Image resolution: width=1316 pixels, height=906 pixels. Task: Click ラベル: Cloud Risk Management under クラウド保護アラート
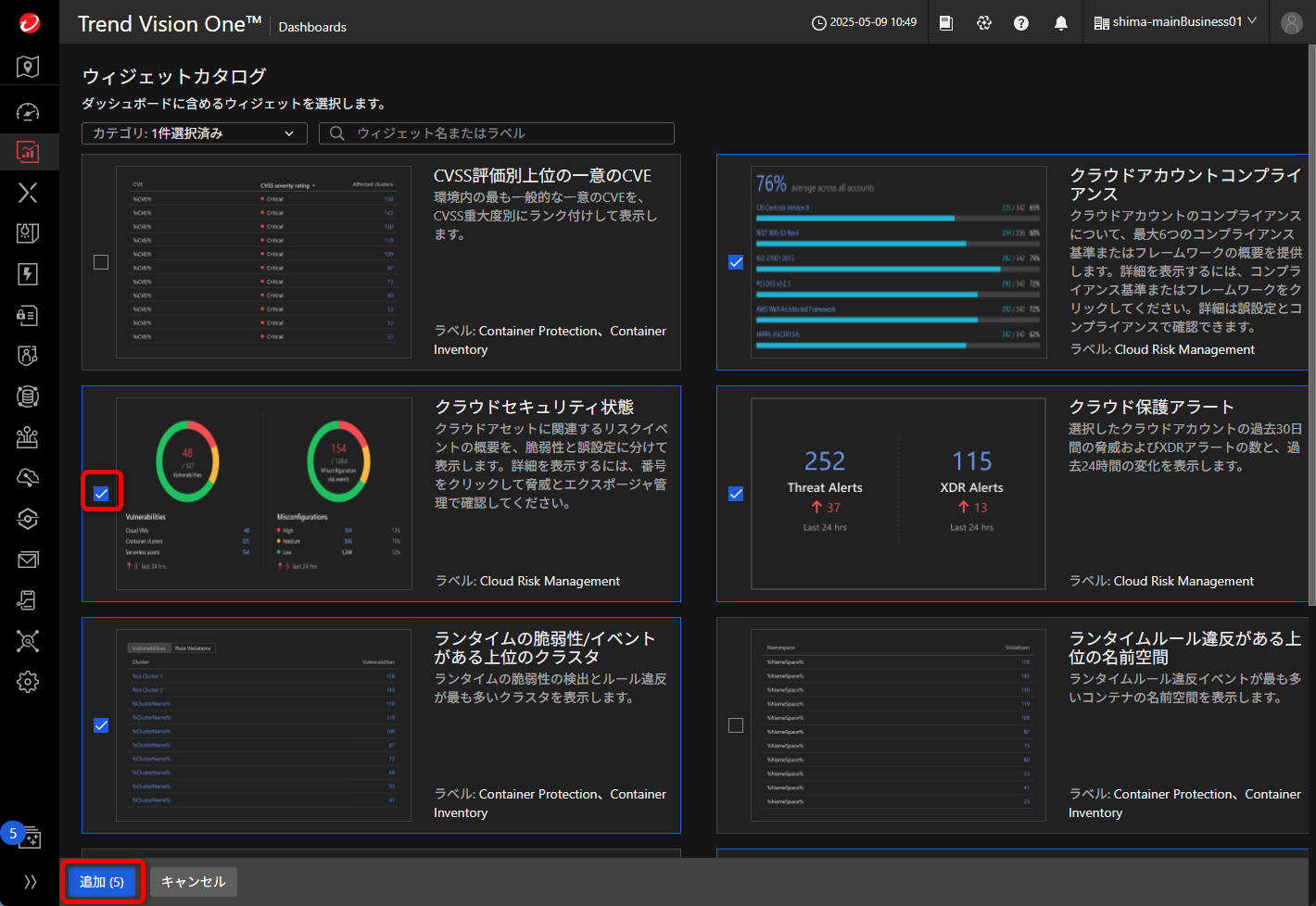1161,581
